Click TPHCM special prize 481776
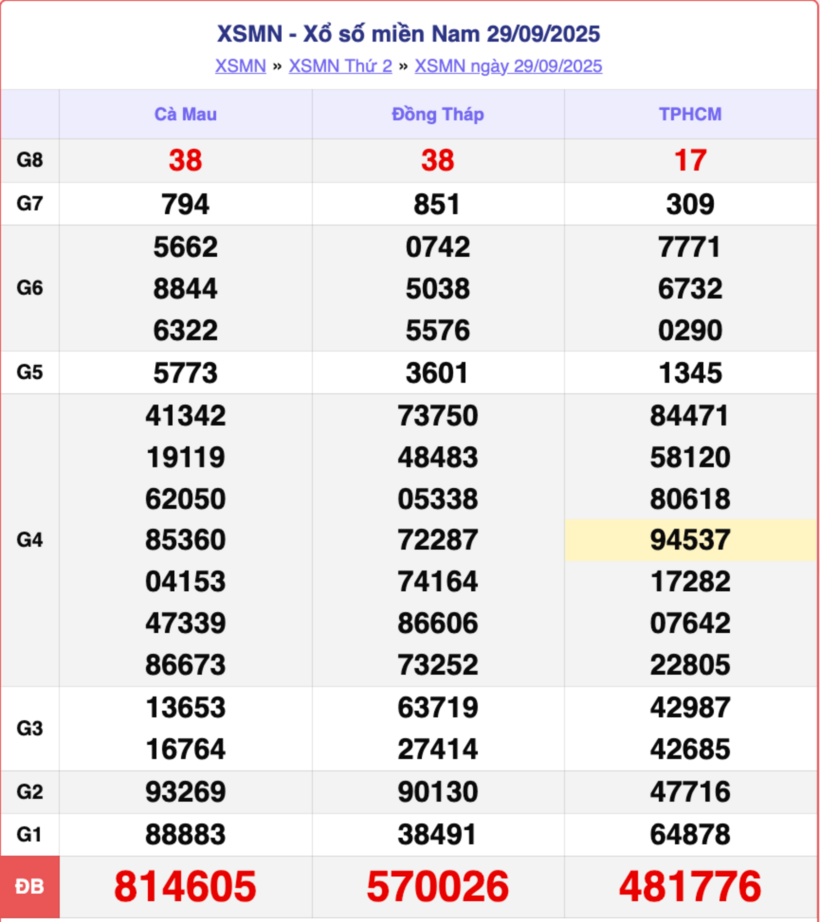The width and height of the screenshot is (820, 922). click(690, 887)
